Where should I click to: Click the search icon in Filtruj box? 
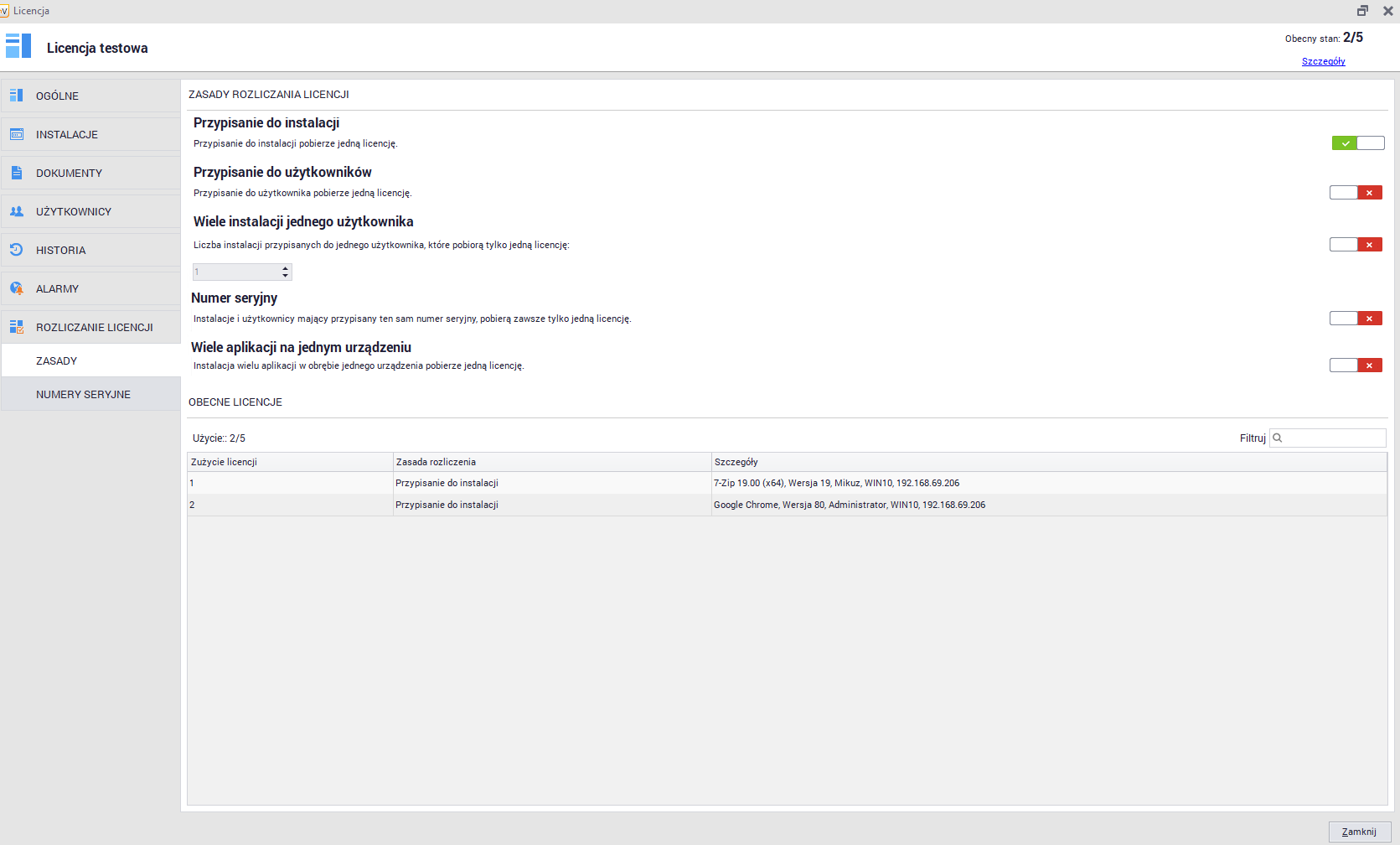click(x=1278, y=438)
